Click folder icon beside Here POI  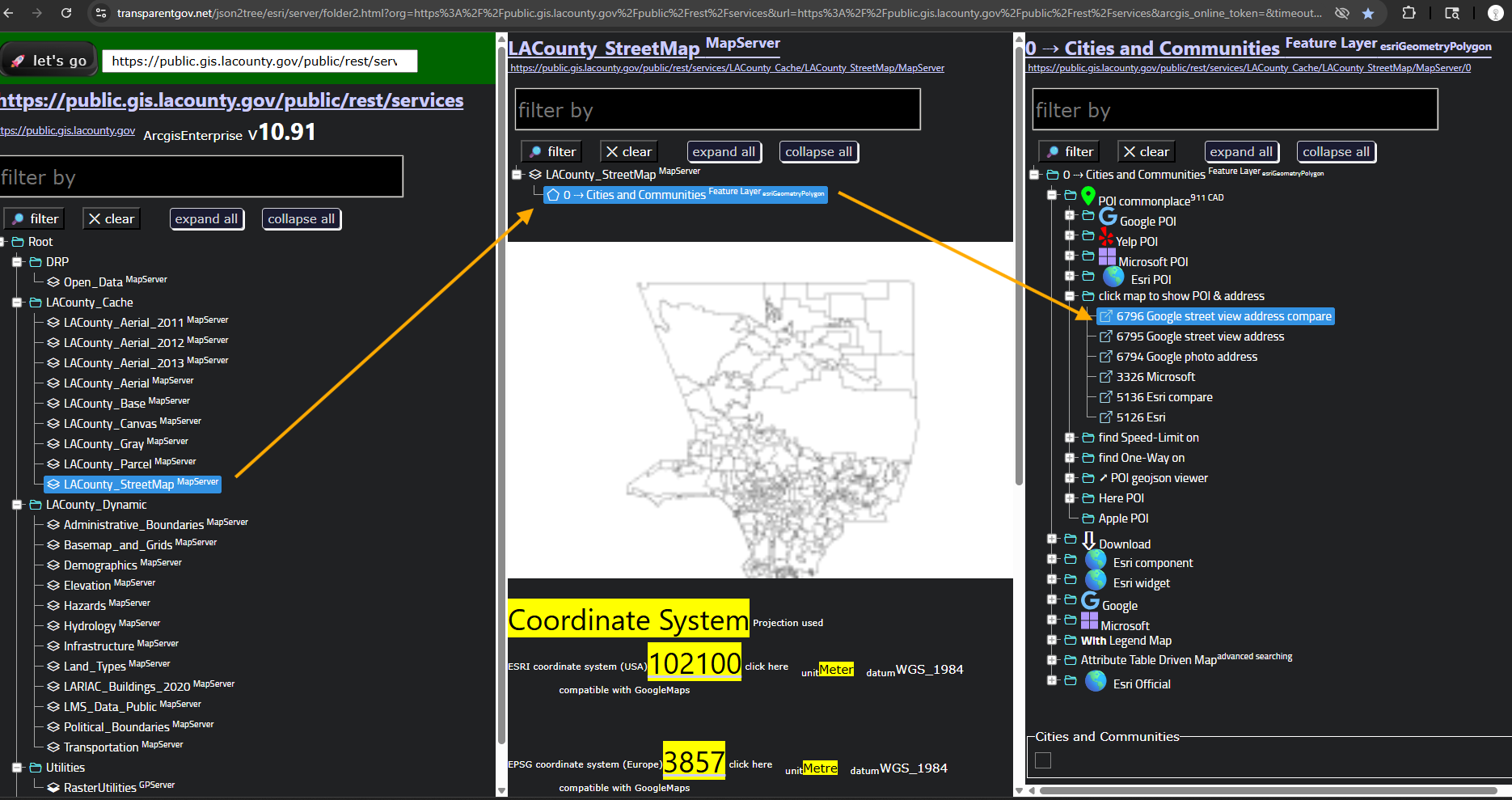[x=1088, y=498]
